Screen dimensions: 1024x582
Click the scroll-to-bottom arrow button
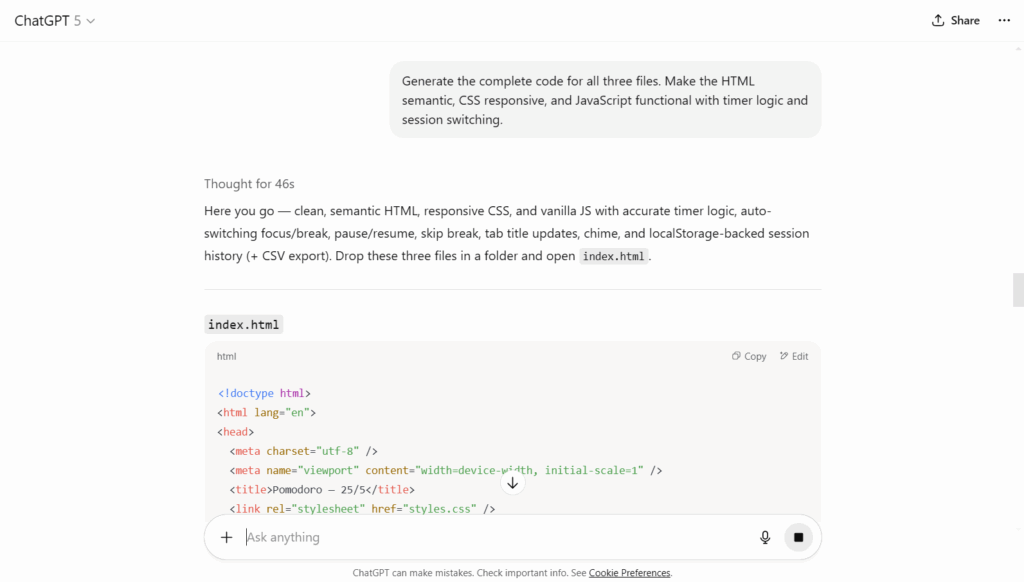click(x=513, y=483)
